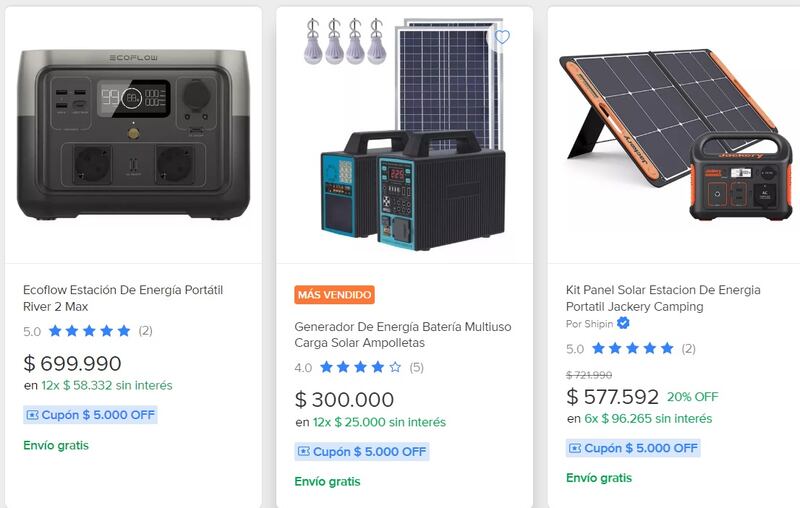The height and width of the screenshot is (508, 800).
Task: Click the 20% OFF discount label
Action: (692, 397)
